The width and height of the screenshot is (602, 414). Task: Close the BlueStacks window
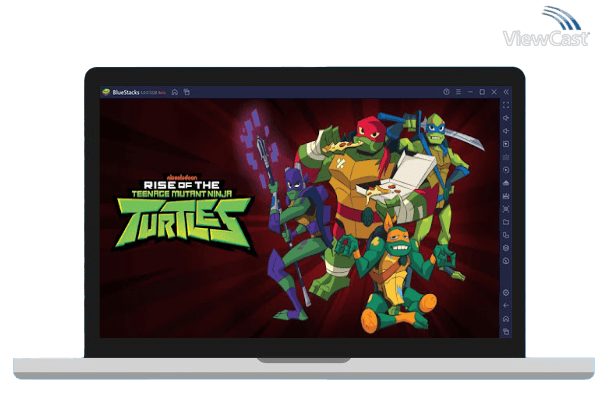[x=494, y=92]
